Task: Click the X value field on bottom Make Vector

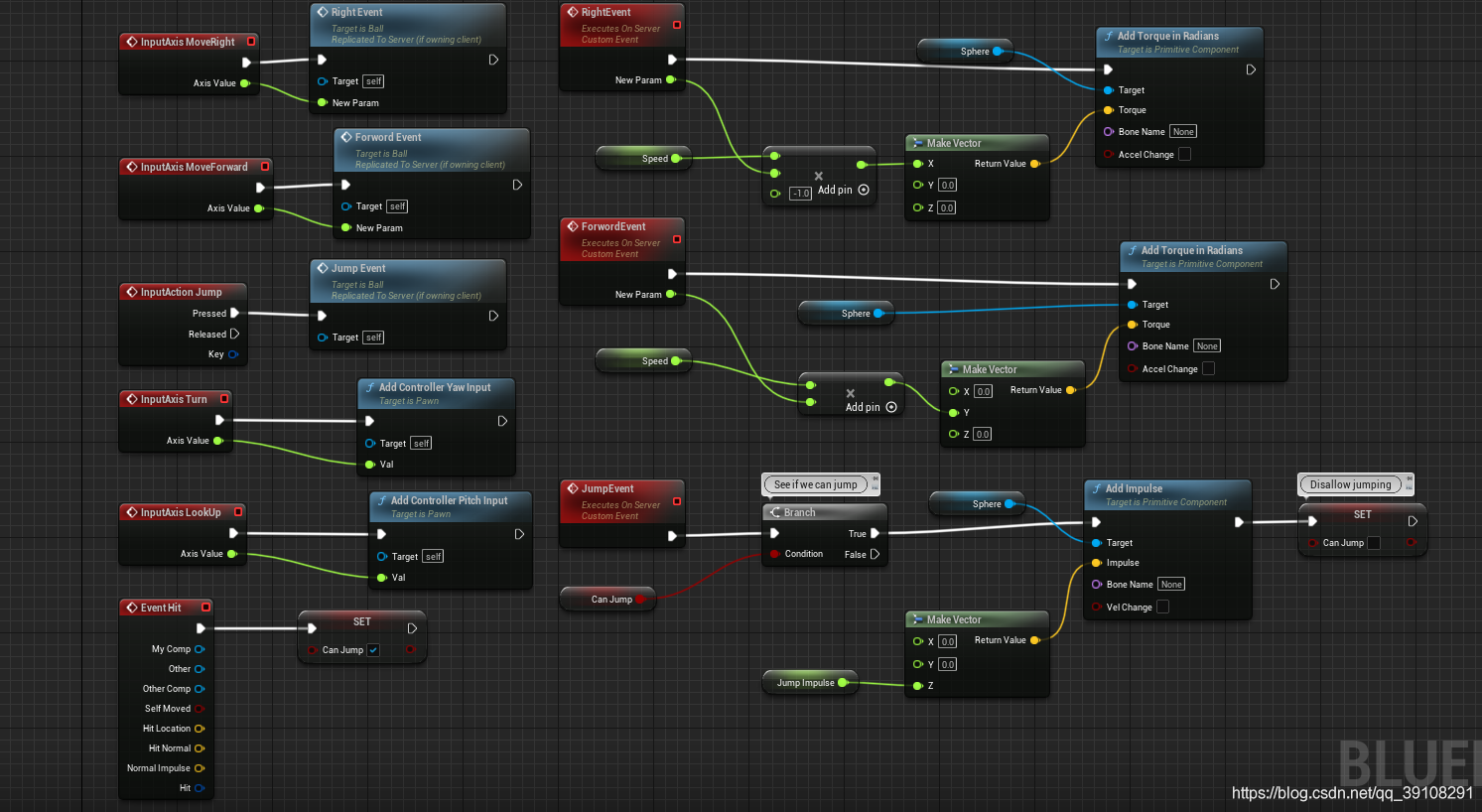Action: [x=948, y=641]
